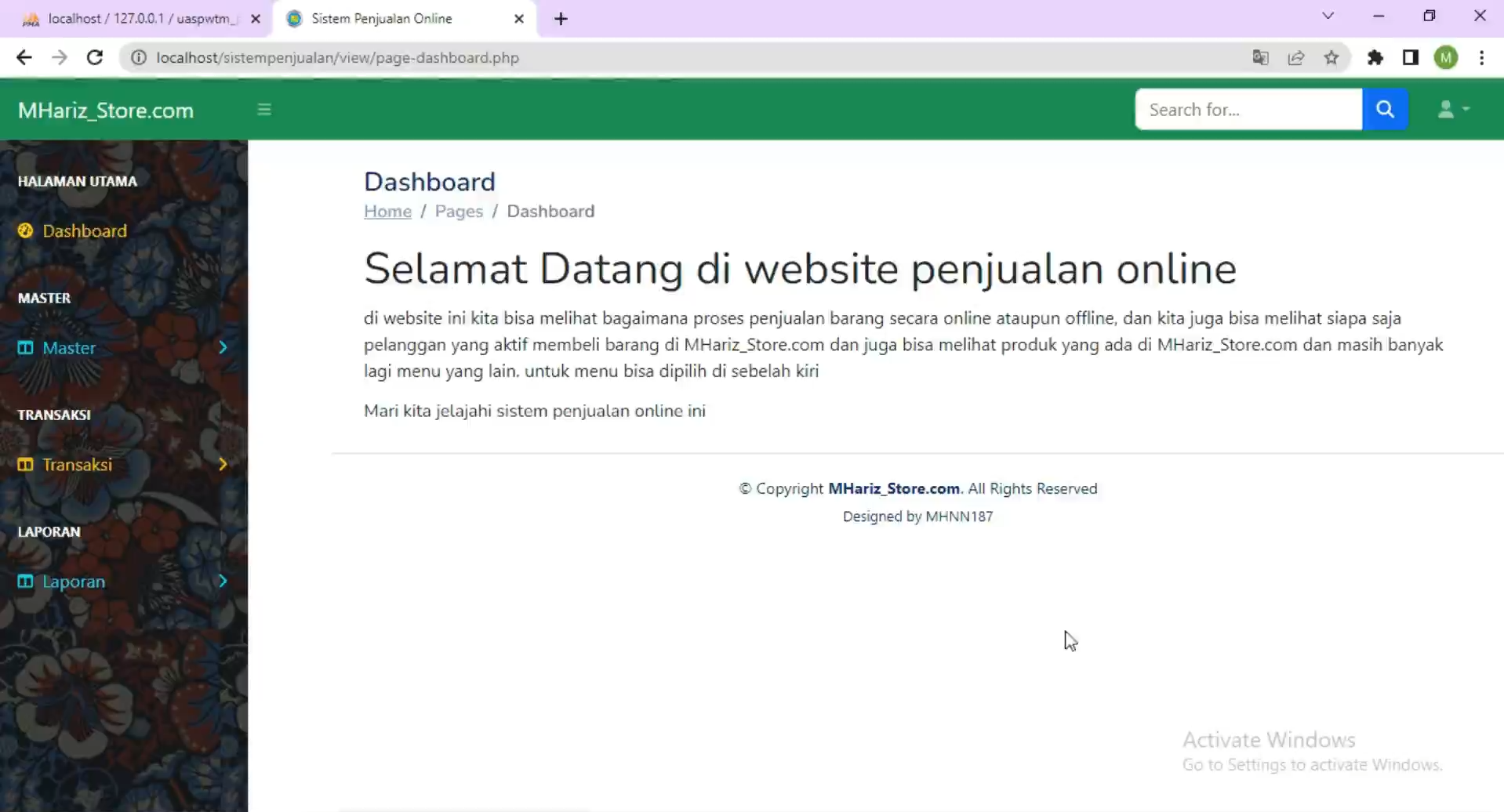This screenshot has height=812, width=1504.
Task: Click the side panel toggle icon
Action: (x=1410, y=57)
